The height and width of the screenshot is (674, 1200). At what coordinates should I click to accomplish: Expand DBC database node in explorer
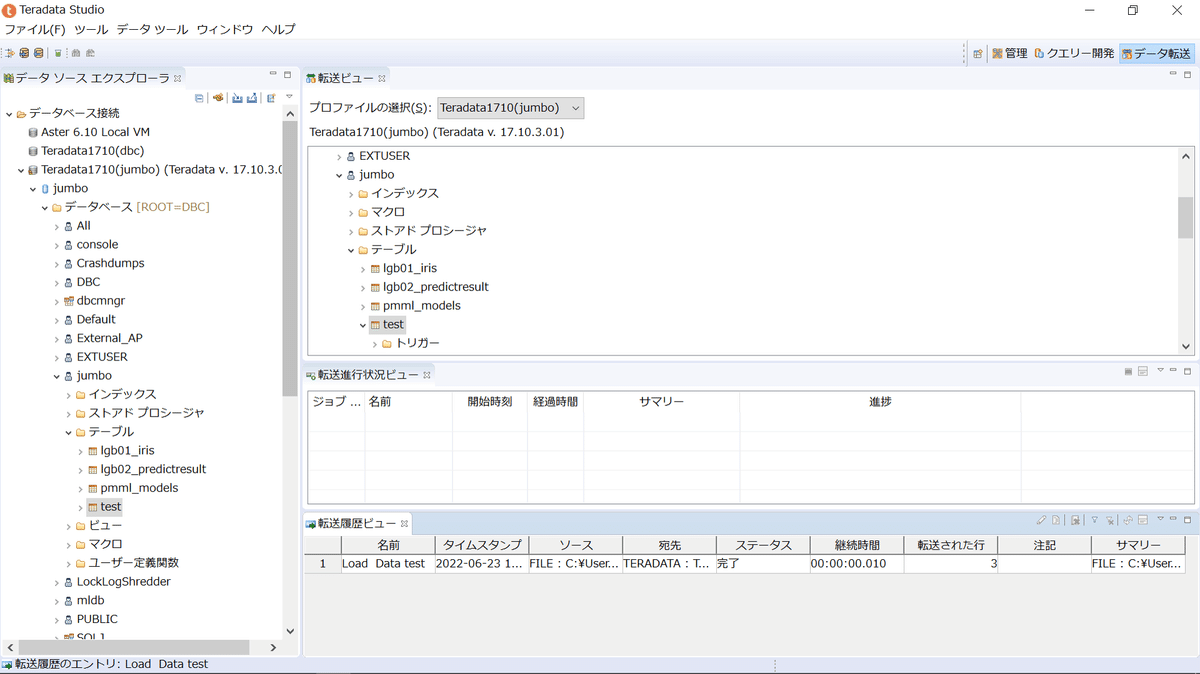point(57,283)
